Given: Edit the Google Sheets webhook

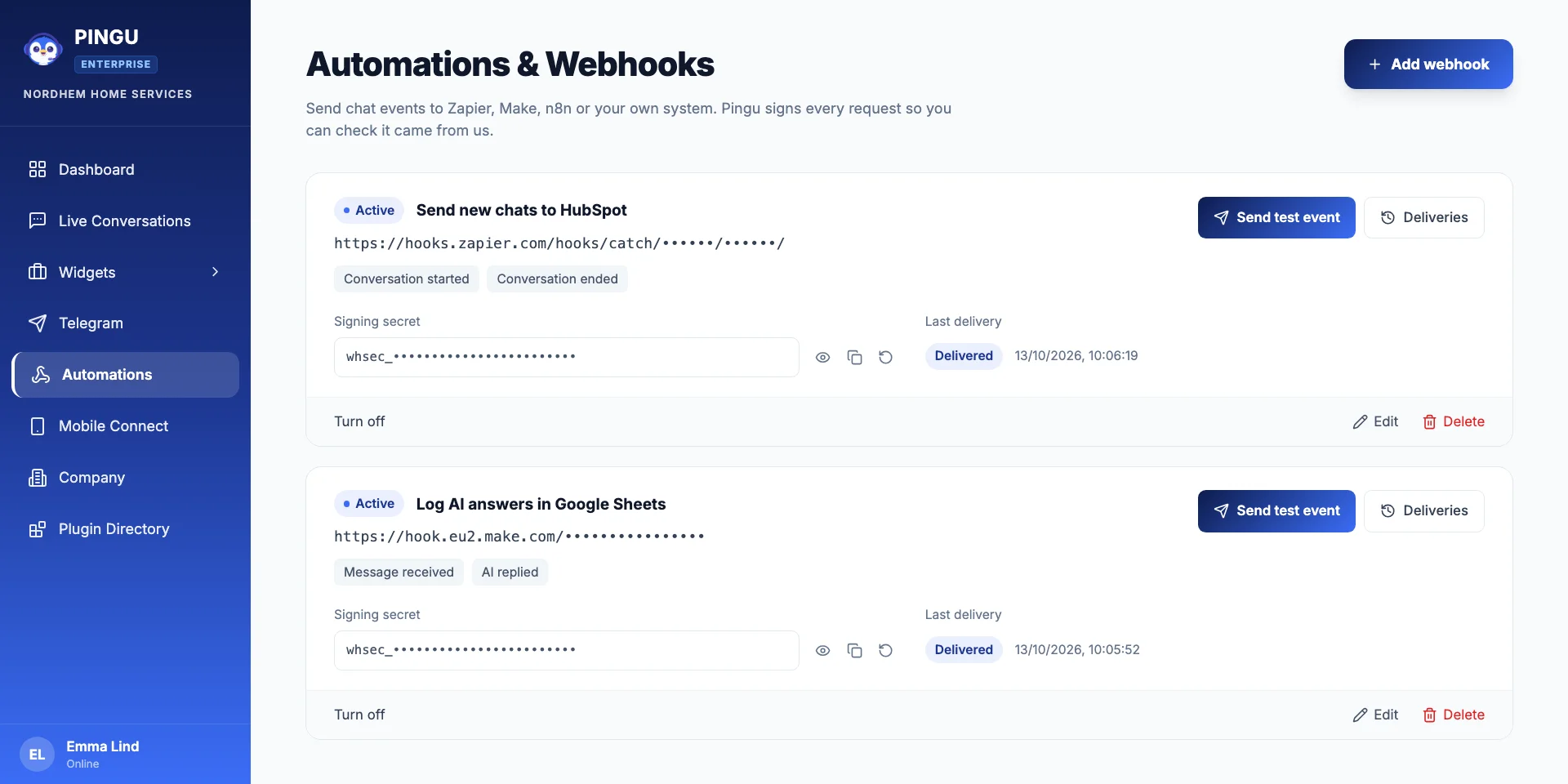Looking at the screenshot, I should coord(1375,715).
